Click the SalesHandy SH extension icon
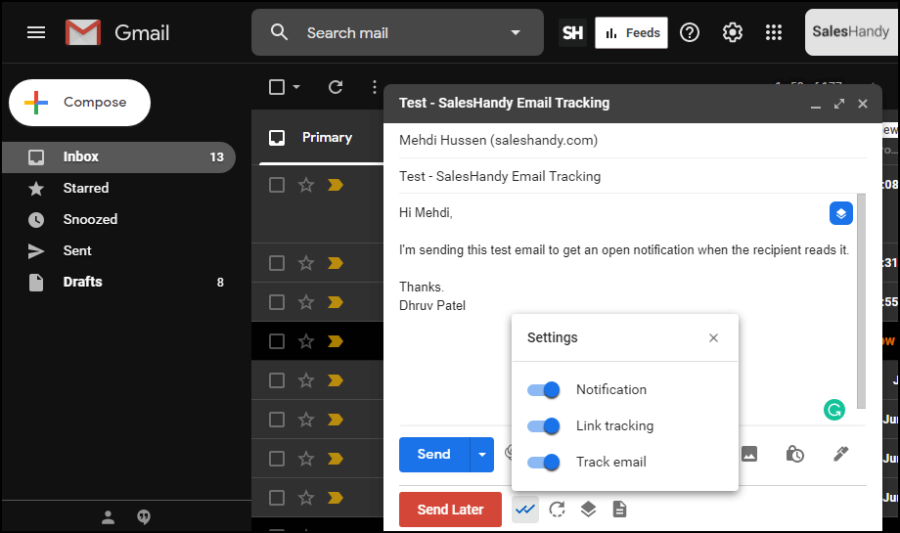 pos(573,33)
